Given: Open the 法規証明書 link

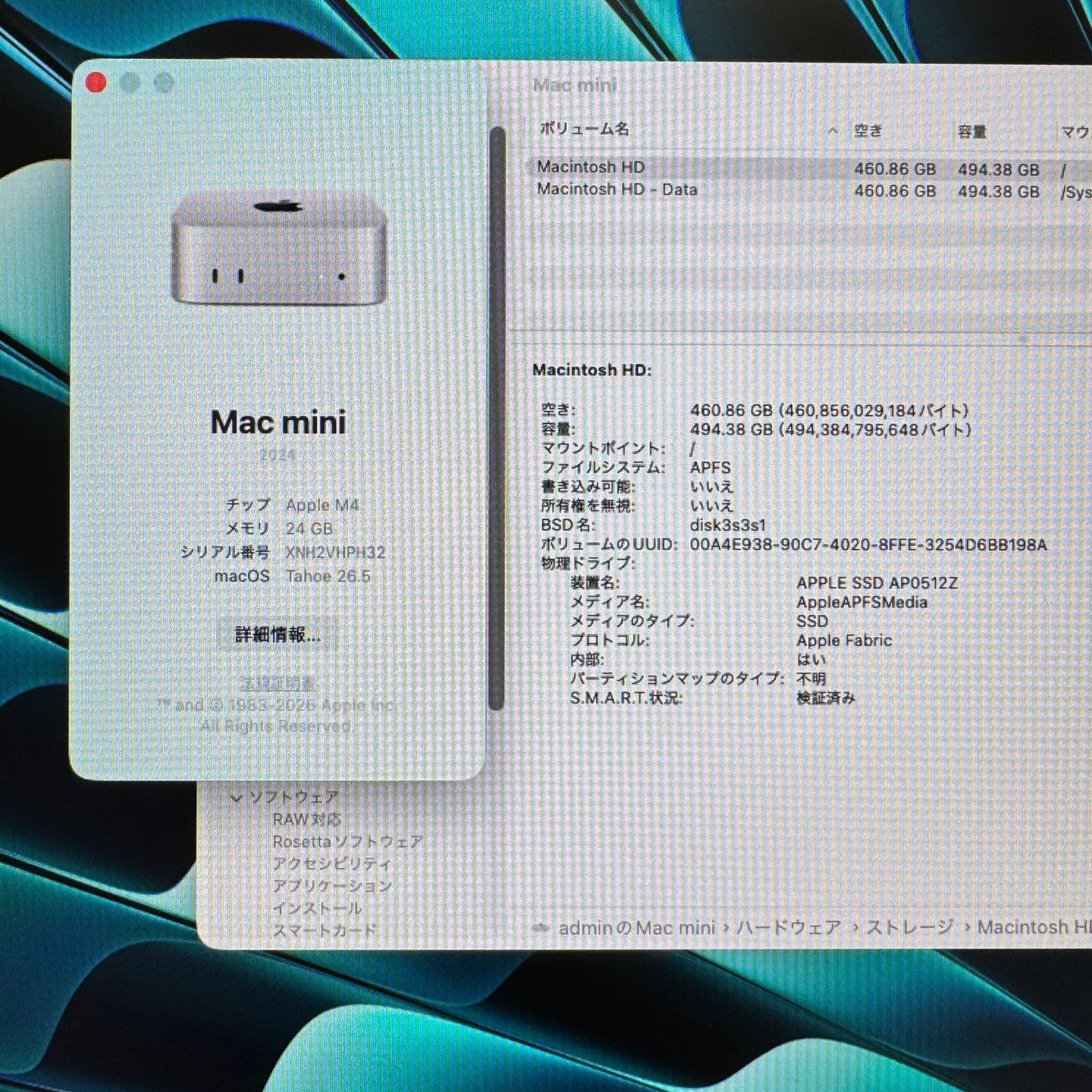Looking at the screenshot, I should pyautogui.click(x=278, y=683).
